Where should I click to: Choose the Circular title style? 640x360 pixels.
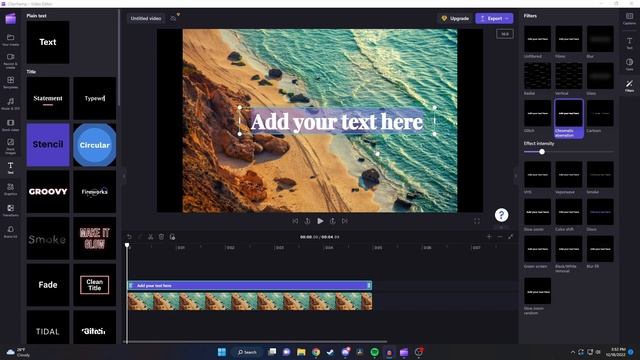point(95,145)
